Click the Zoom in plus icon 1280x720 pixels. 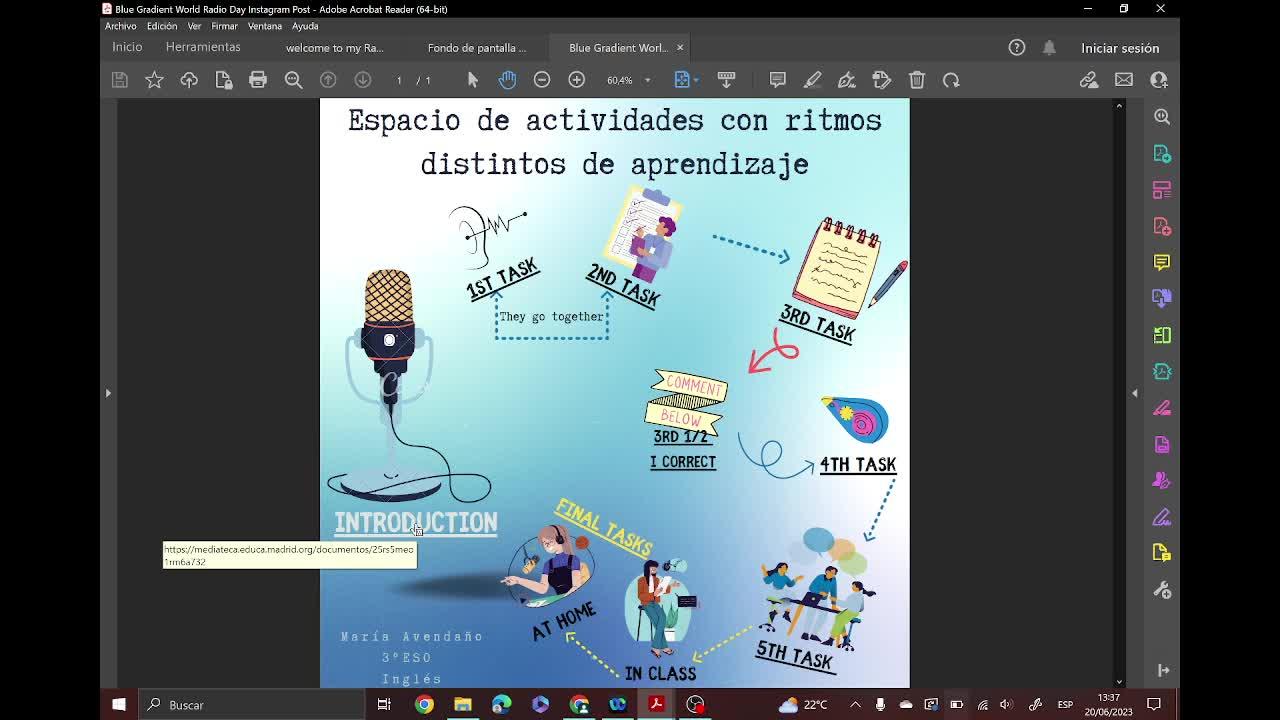click(x=577, y=80)
